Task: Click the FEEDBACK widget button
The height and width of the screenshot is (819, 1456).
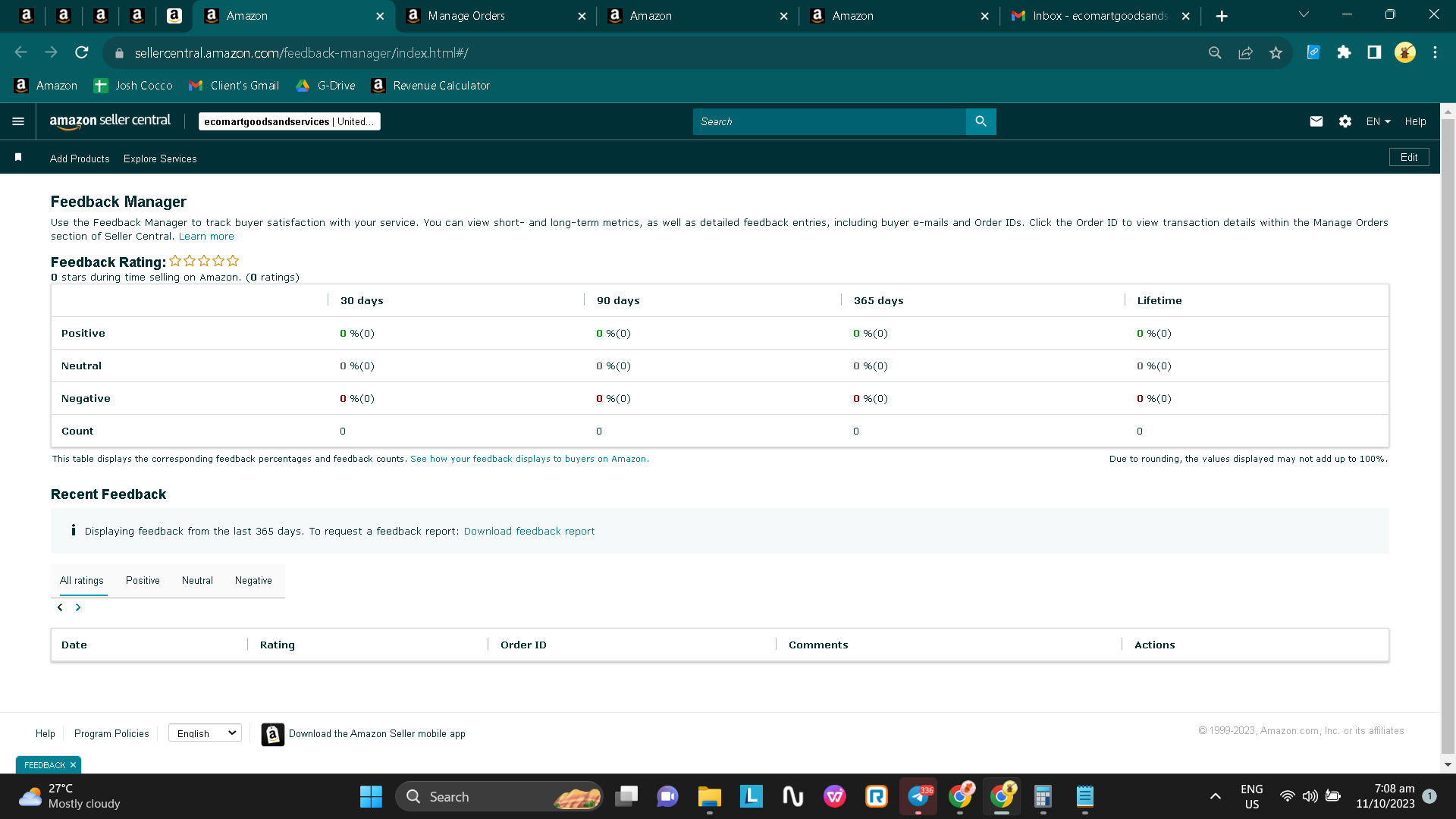Action: click(44, 765)
